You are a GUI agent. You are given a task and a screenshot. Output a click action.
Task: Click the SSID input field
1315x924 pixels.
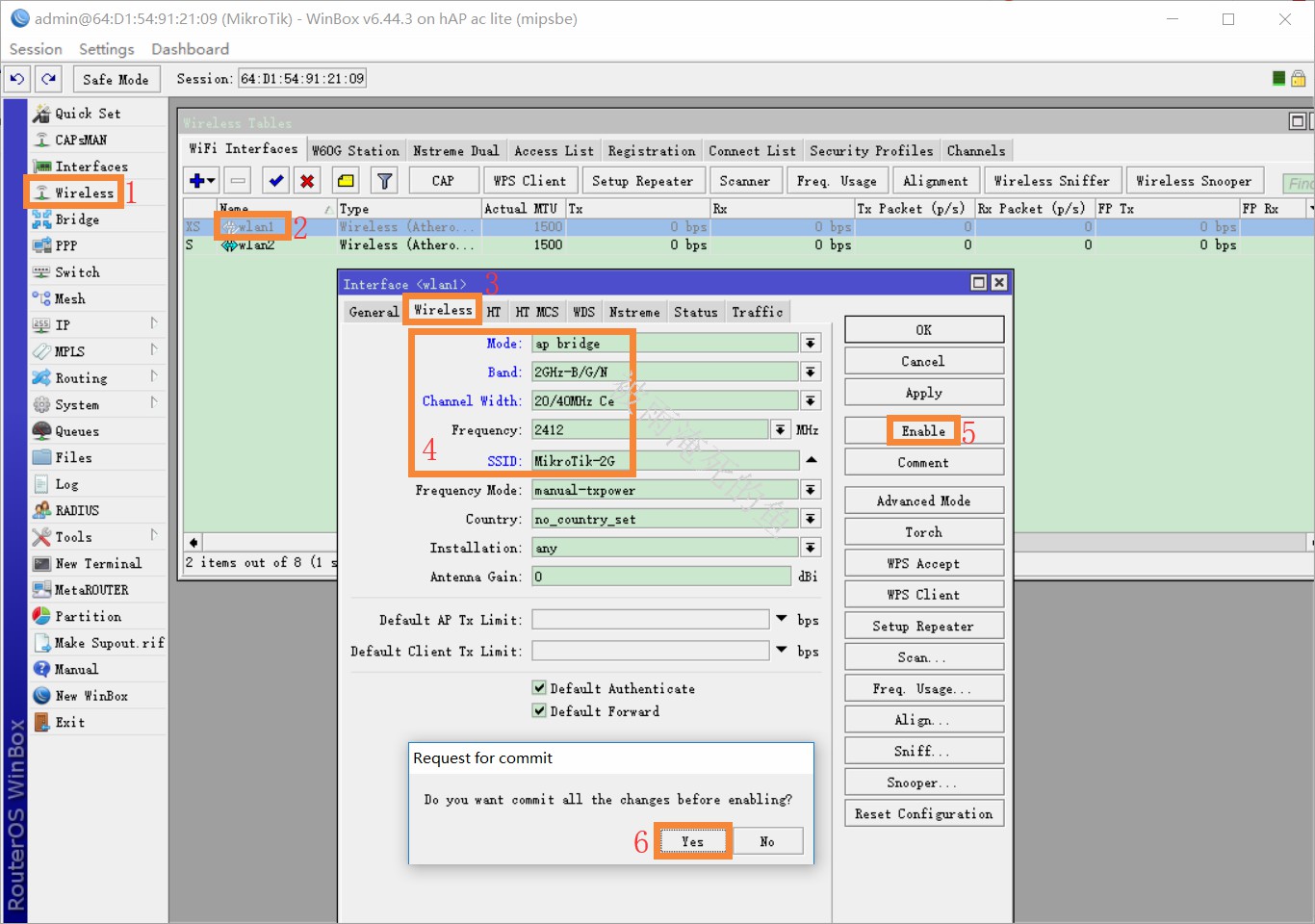pyautogui.click(x=664, y=461)
